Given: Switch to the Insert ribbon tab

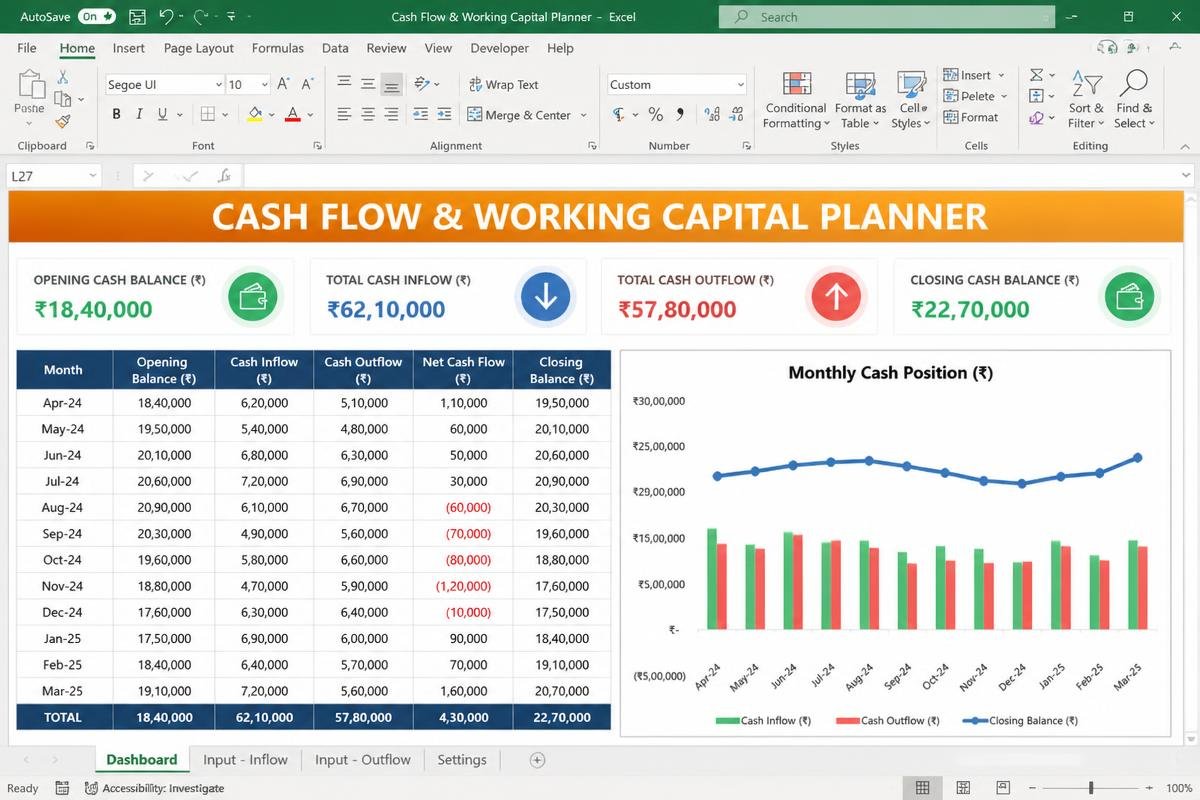Looking at the screenshot, I should [x=129, y=48].
